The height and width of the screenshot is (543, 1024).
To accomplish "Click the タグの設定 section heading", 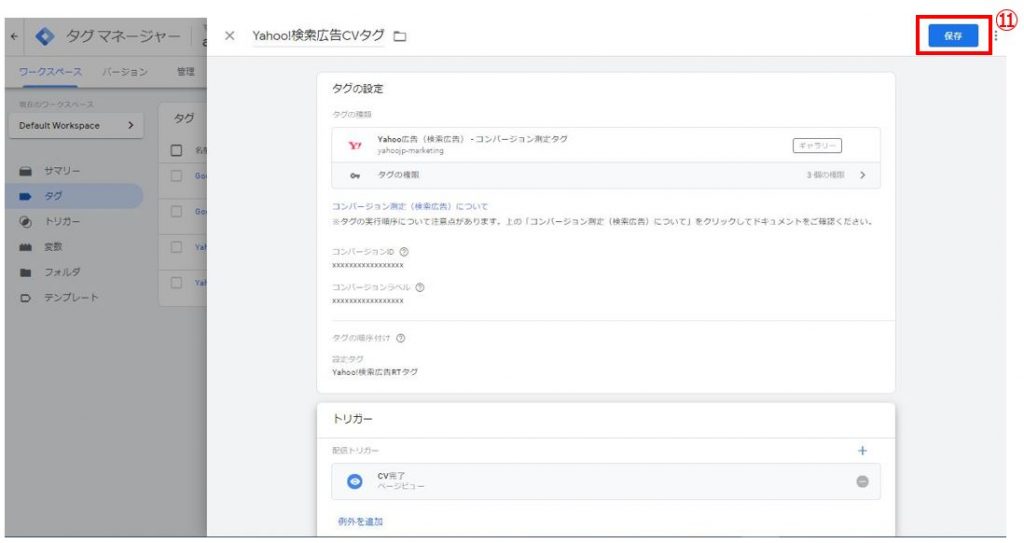I will click(357, 89).
